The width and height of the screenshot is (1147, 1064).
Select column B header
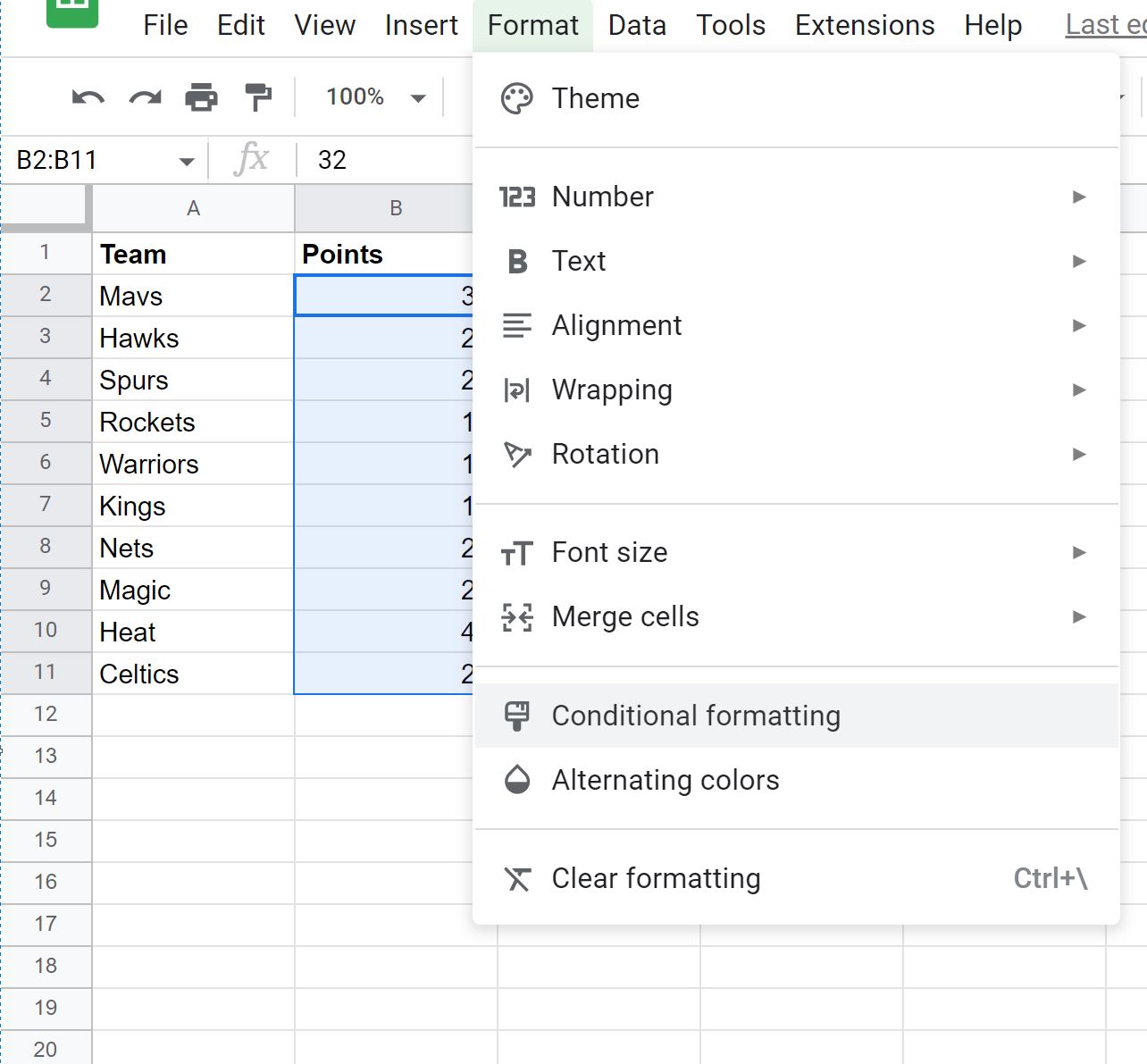point(384,208)
